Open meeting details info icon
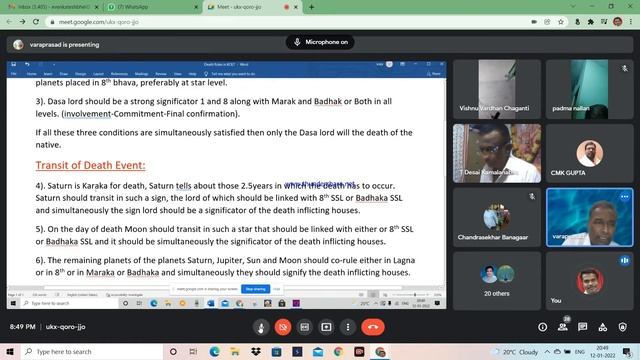 coord(542,327)
